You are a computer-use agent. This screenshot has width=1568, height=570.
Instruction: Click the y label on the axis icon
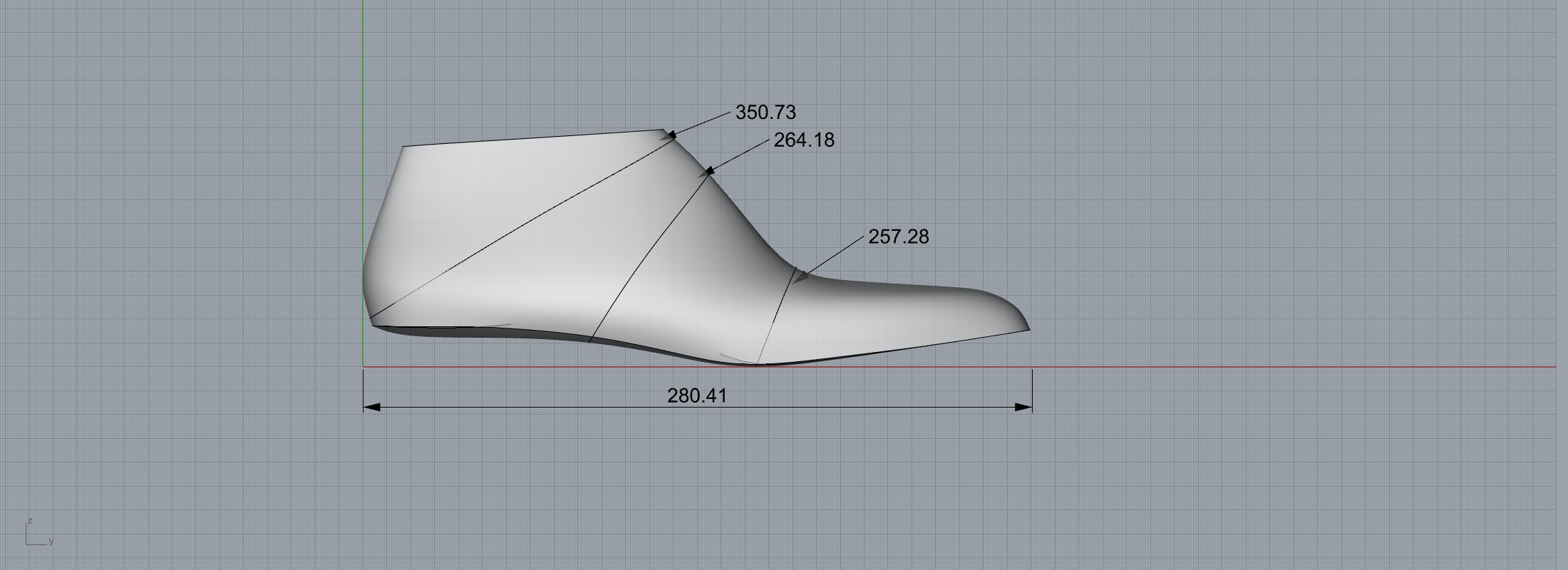pyautogui.click(x=51, y=541)
